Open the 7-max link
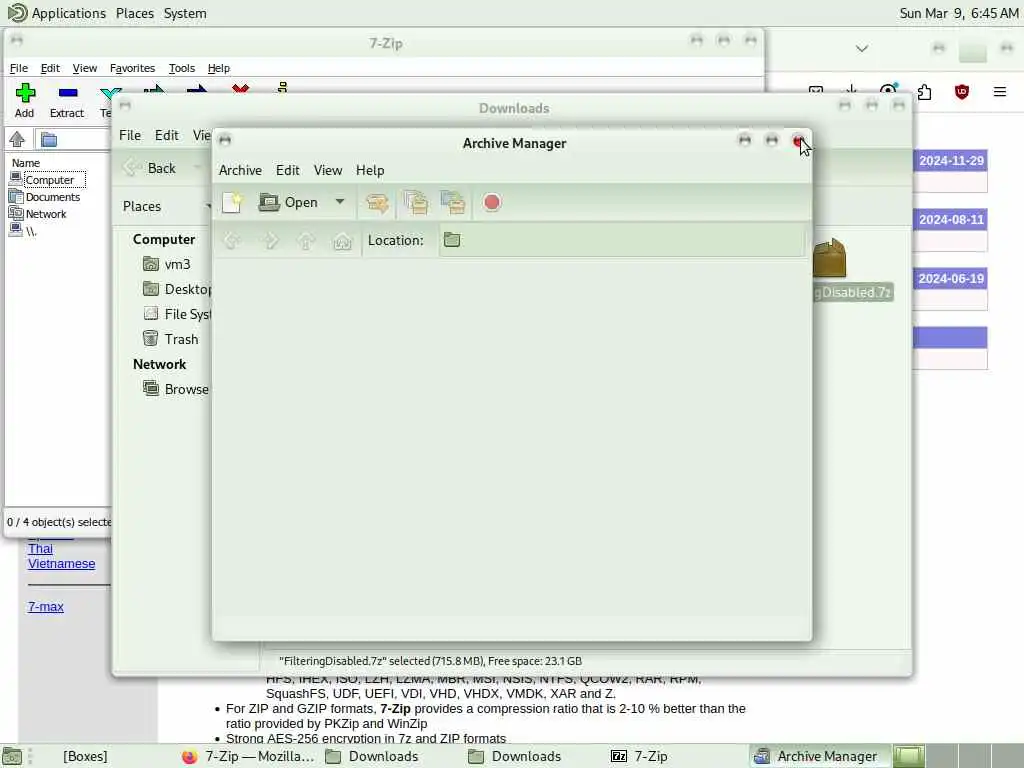This screenshot has height=768, width=1024. point(46,607)
